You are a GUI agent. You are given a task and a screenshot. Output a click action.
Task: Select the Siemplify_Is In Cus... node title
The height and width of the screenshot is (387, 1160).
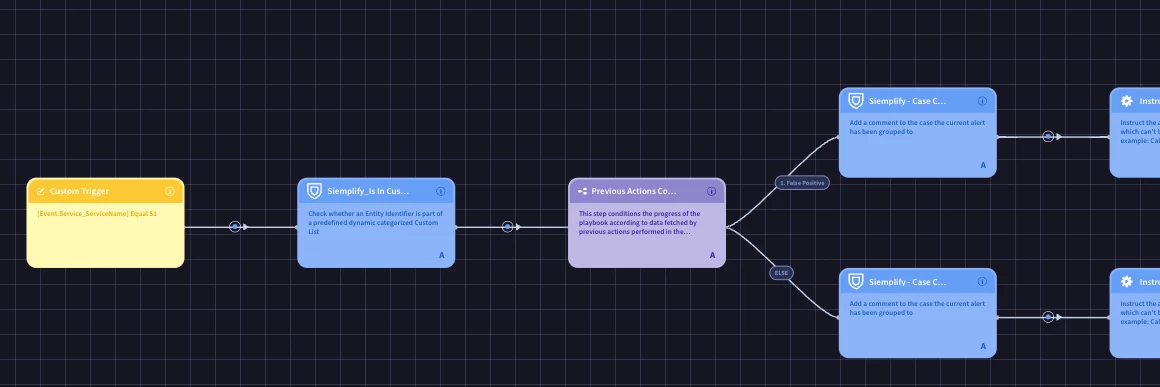368,191
